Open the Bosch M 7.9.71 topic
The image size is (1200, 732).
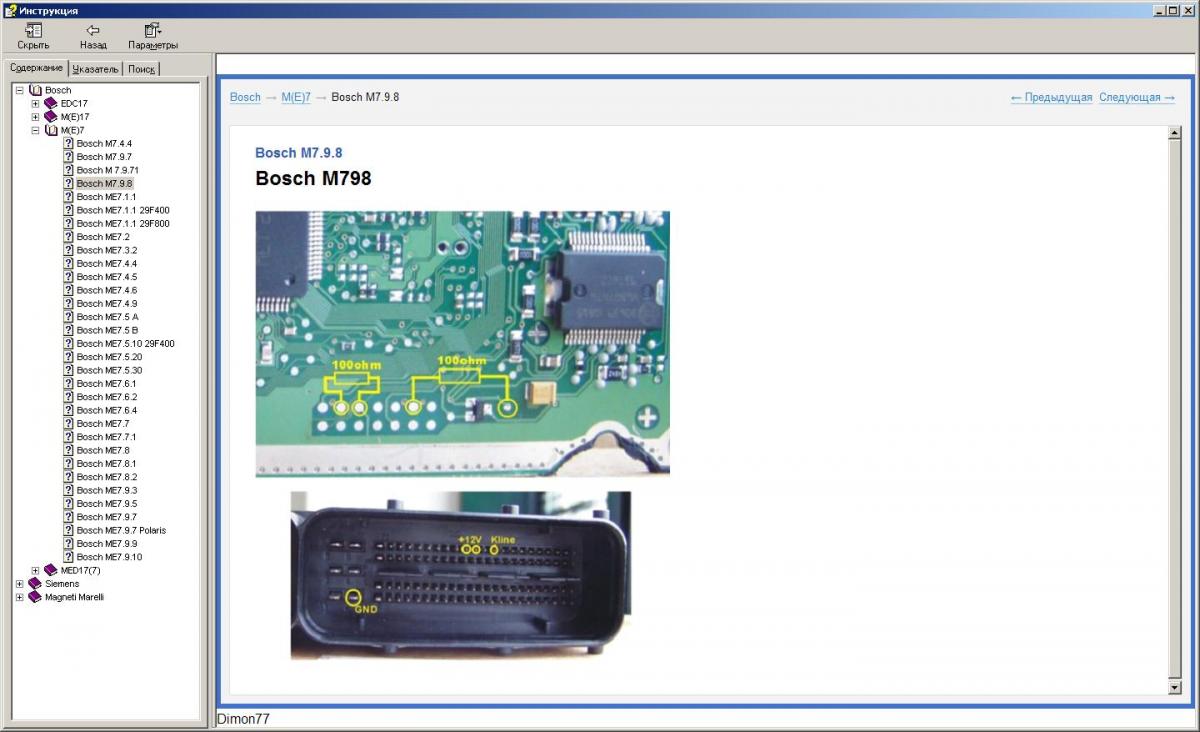pos(106,170)
